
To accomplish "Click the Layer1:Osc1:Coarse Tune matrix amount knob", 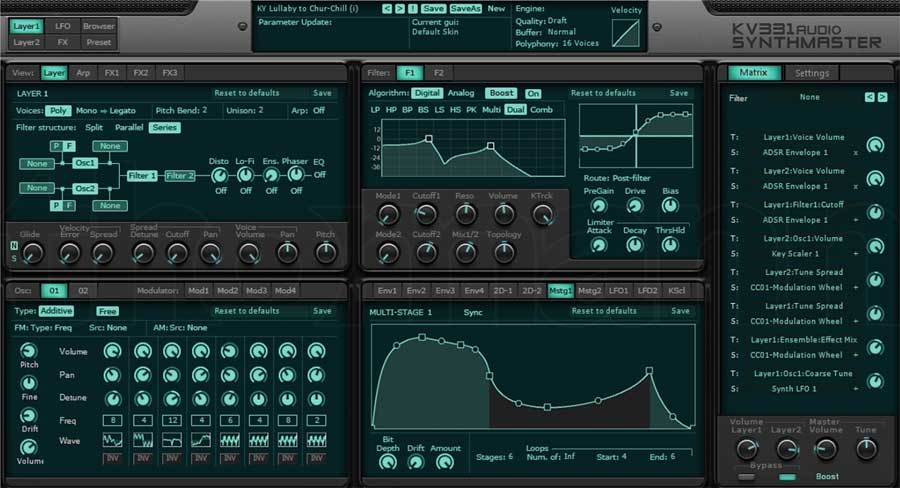I will click(875, 381).
